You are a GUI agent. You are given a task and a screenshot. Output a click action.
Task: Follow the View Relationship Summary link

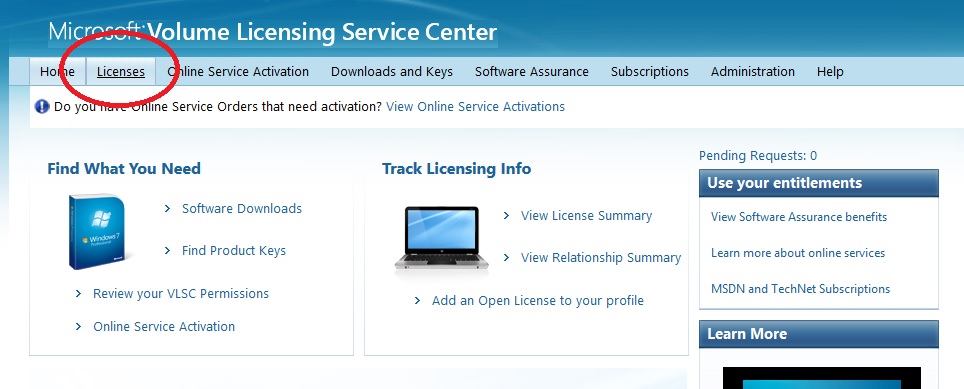[x=601, y=257]
